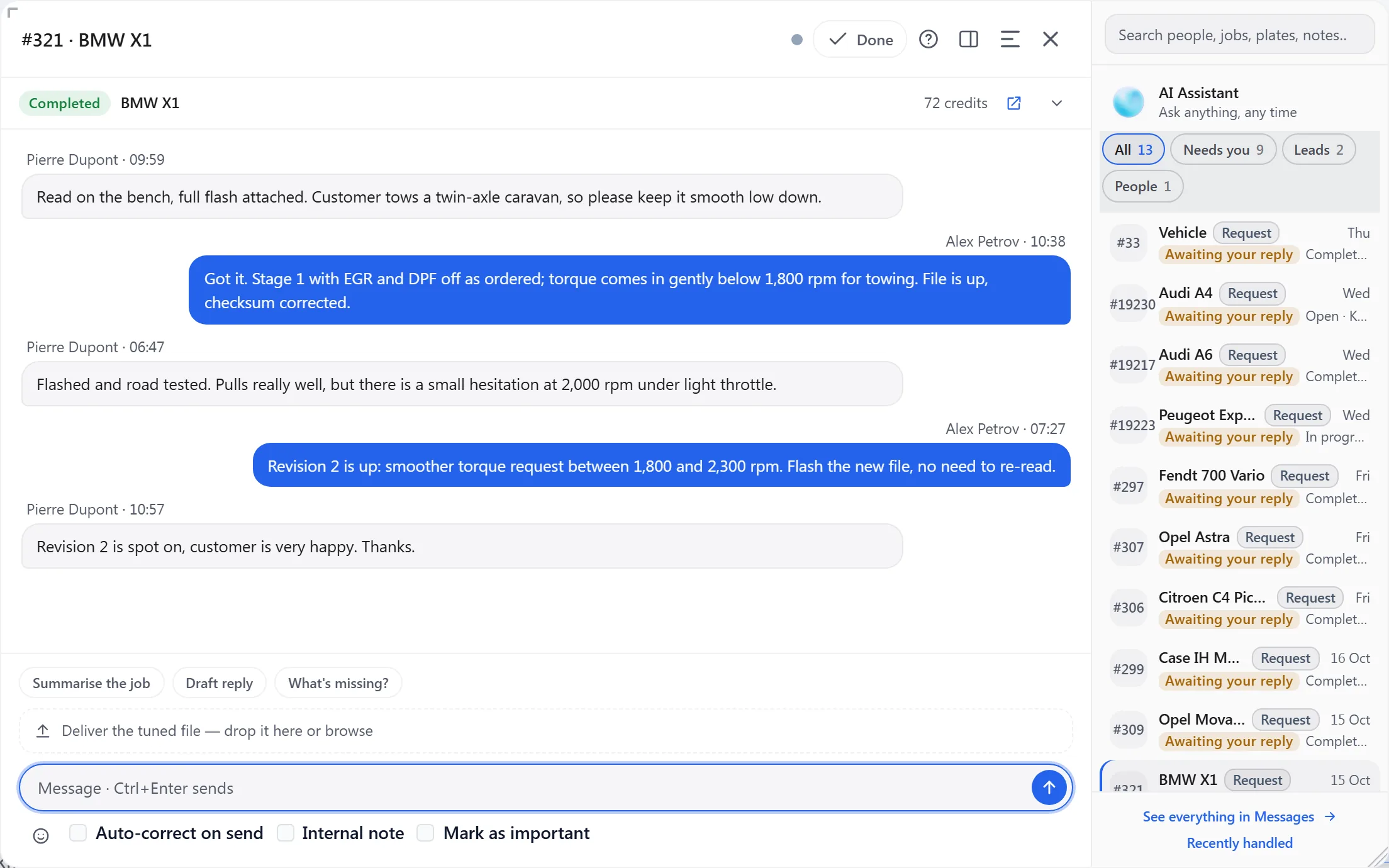Select the All 13 filter tab

1134,150
